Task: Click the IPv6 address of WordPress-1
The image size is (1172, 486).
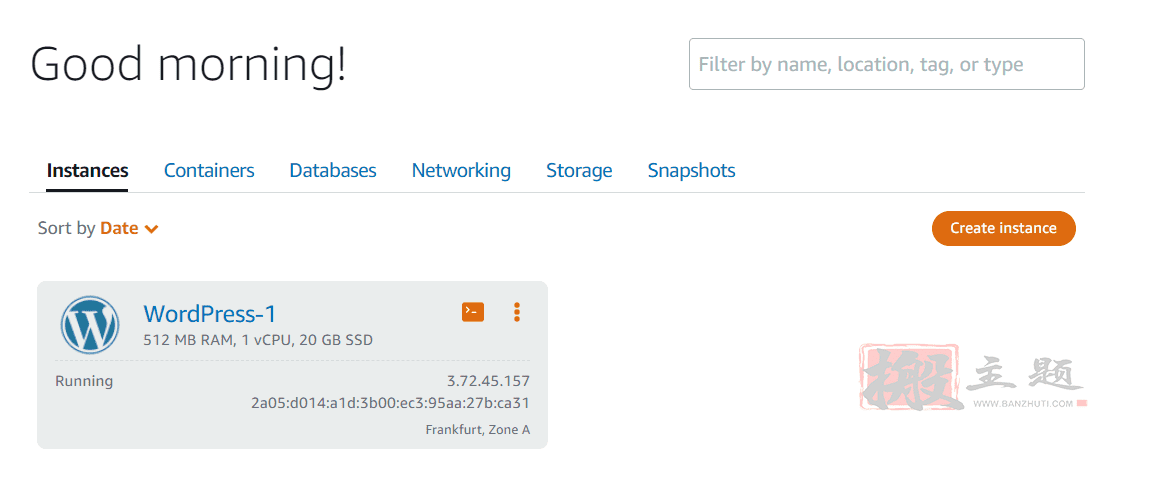Action: tap(390, 403)
